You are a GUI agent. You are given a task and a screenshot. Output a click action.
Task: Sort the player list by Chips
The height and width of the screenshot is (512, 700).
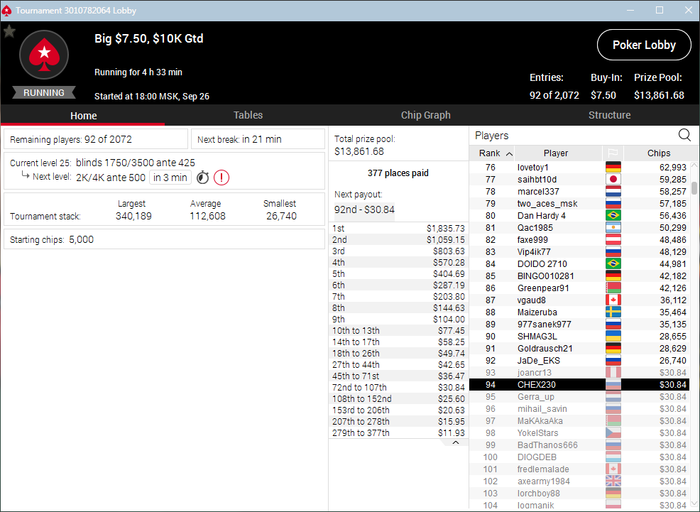(658, 153)
